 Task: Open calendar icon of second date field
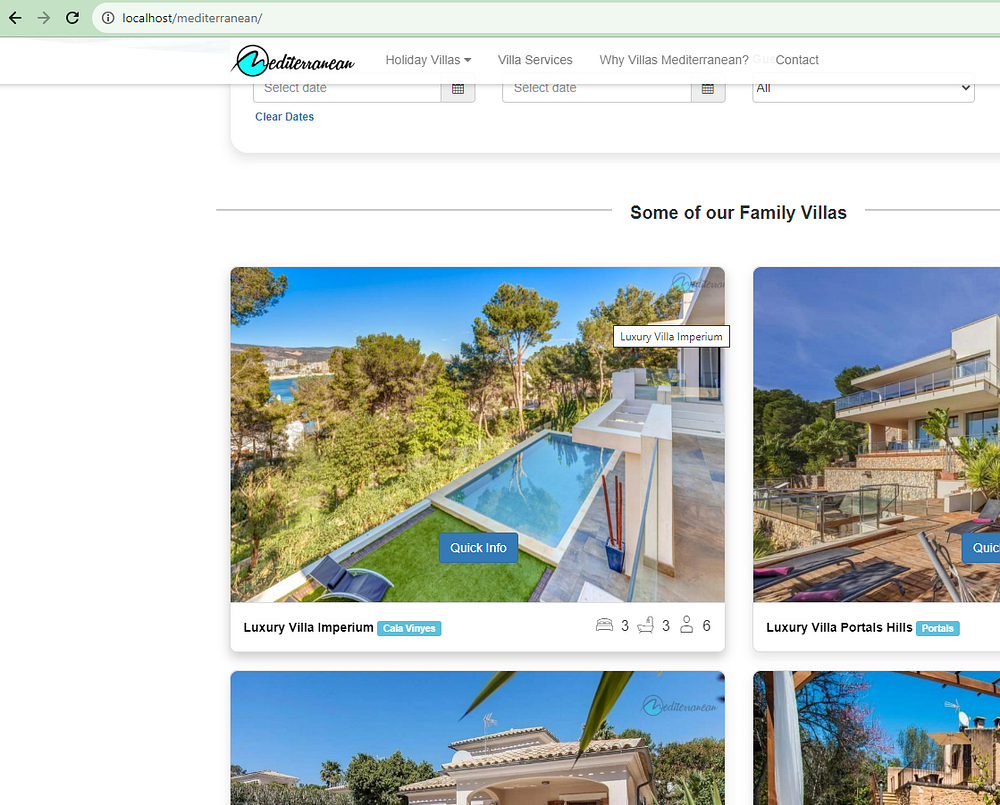(x=708, y=88)
